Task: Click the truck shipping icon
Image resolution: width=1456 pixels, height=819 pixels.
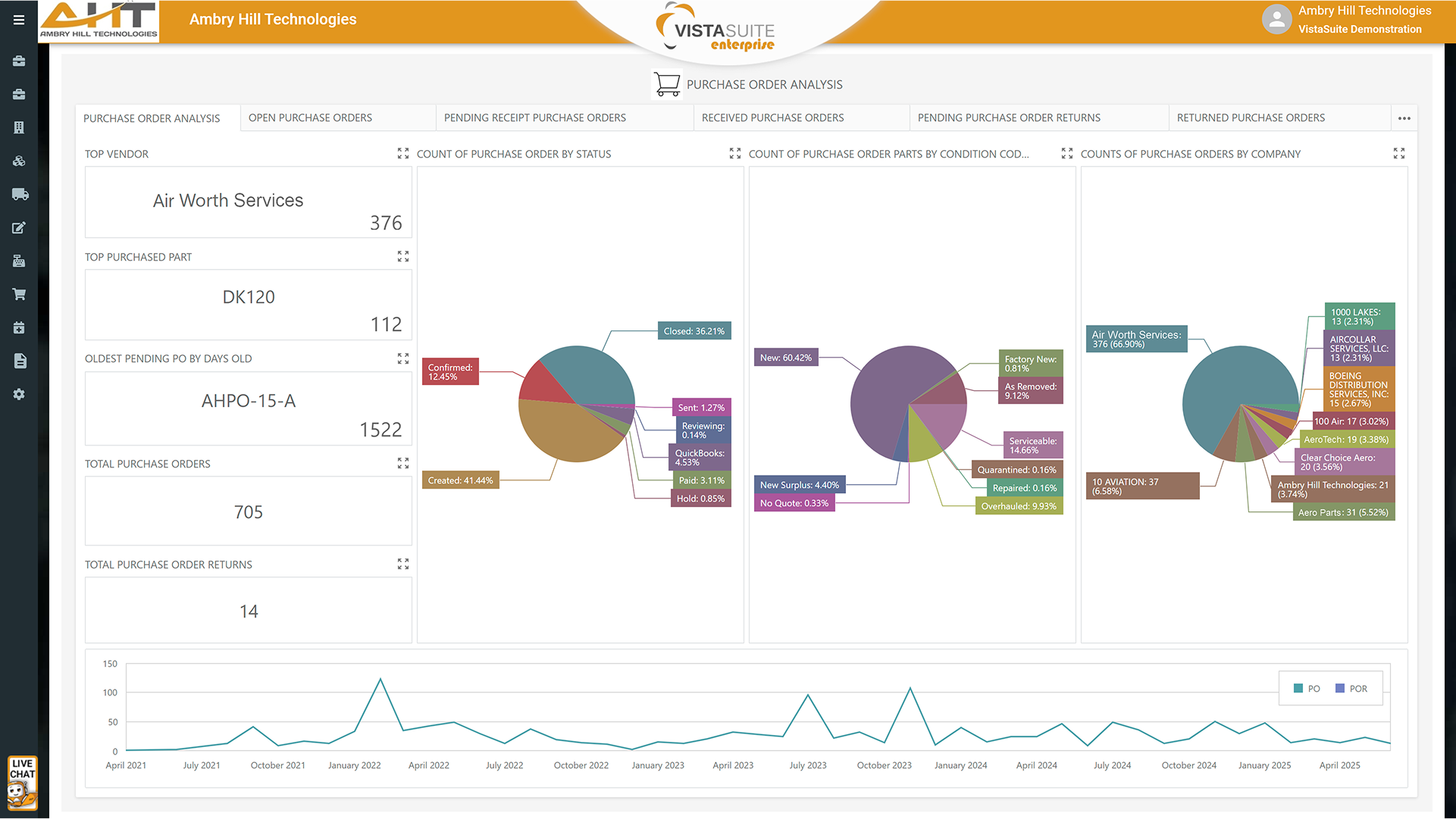Action: click(20, 194)
